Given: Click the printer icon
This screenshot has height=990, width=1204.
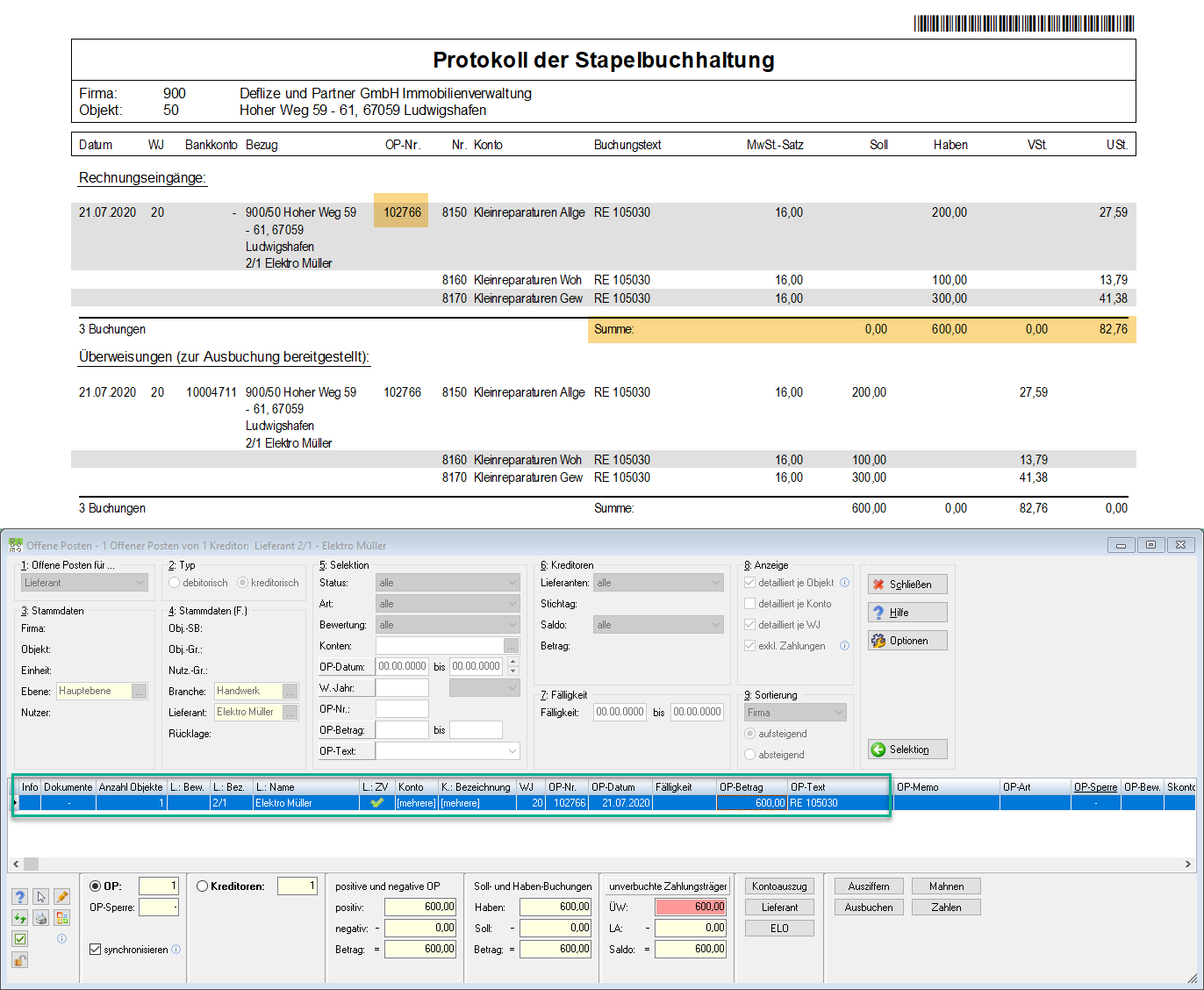Looking at the screenshot, I should (x=41, y=918).
